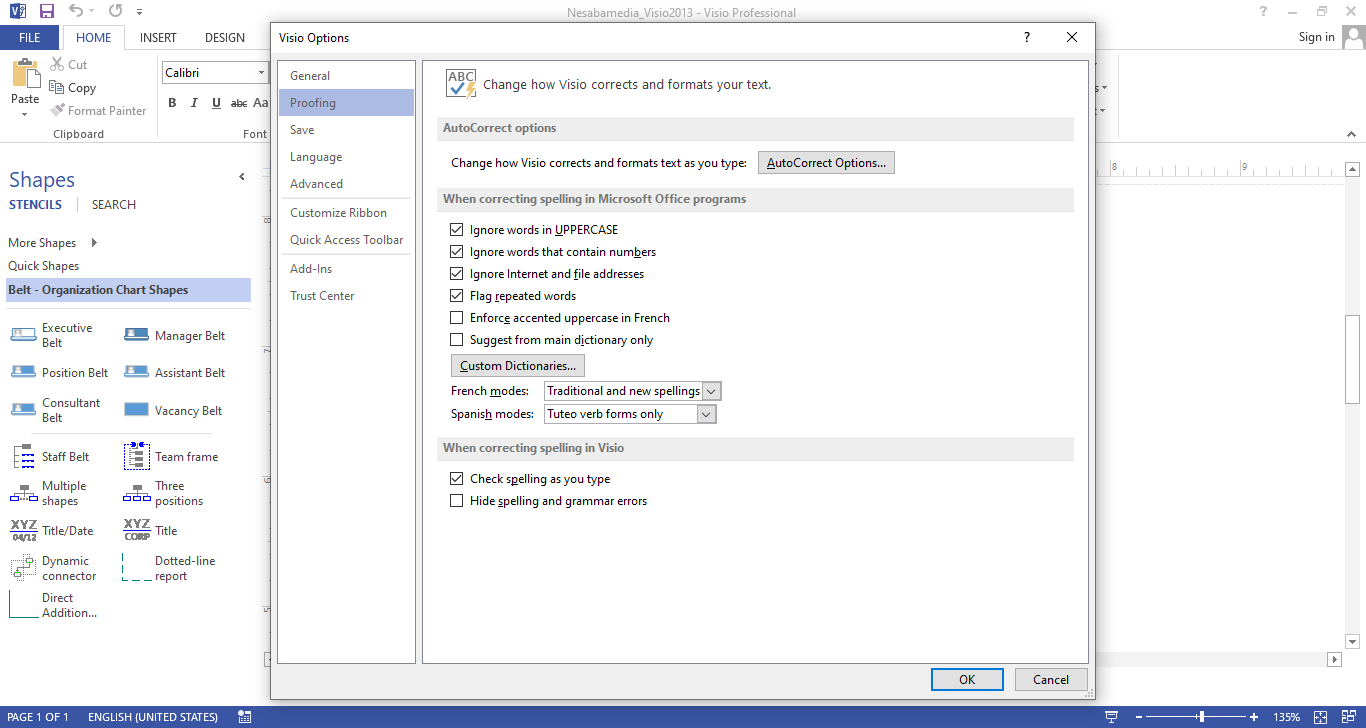Click the Vacancy Belt shape icon
The height and width of the screenshot is (728, 1366).
(x=136, y=410)
